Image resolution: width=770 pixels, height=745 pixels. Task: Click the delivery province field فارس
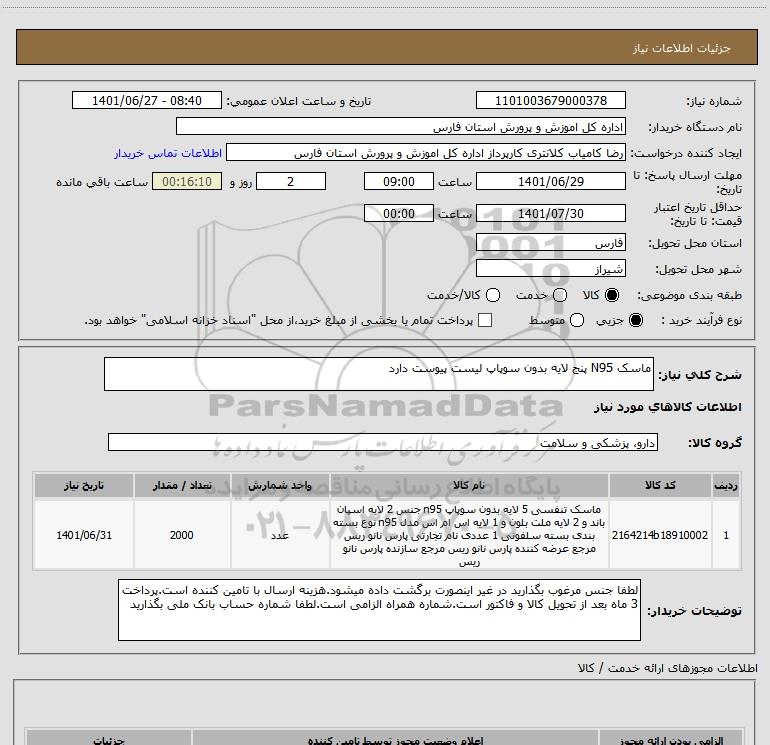[550, 243]
